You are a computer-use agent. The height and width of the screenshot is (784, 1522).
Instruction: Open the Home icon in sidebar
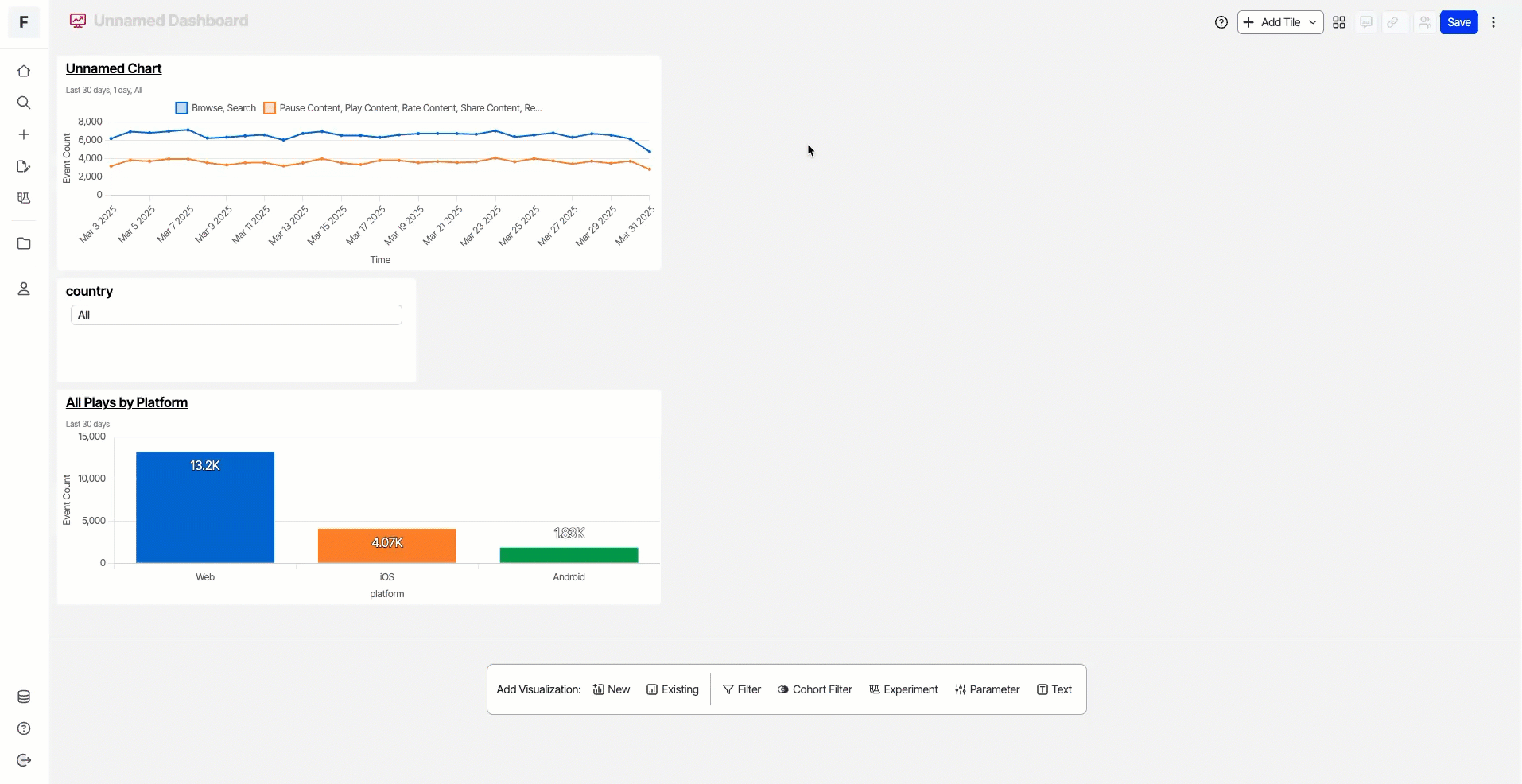pyautogui.click(x=24, y=72)
